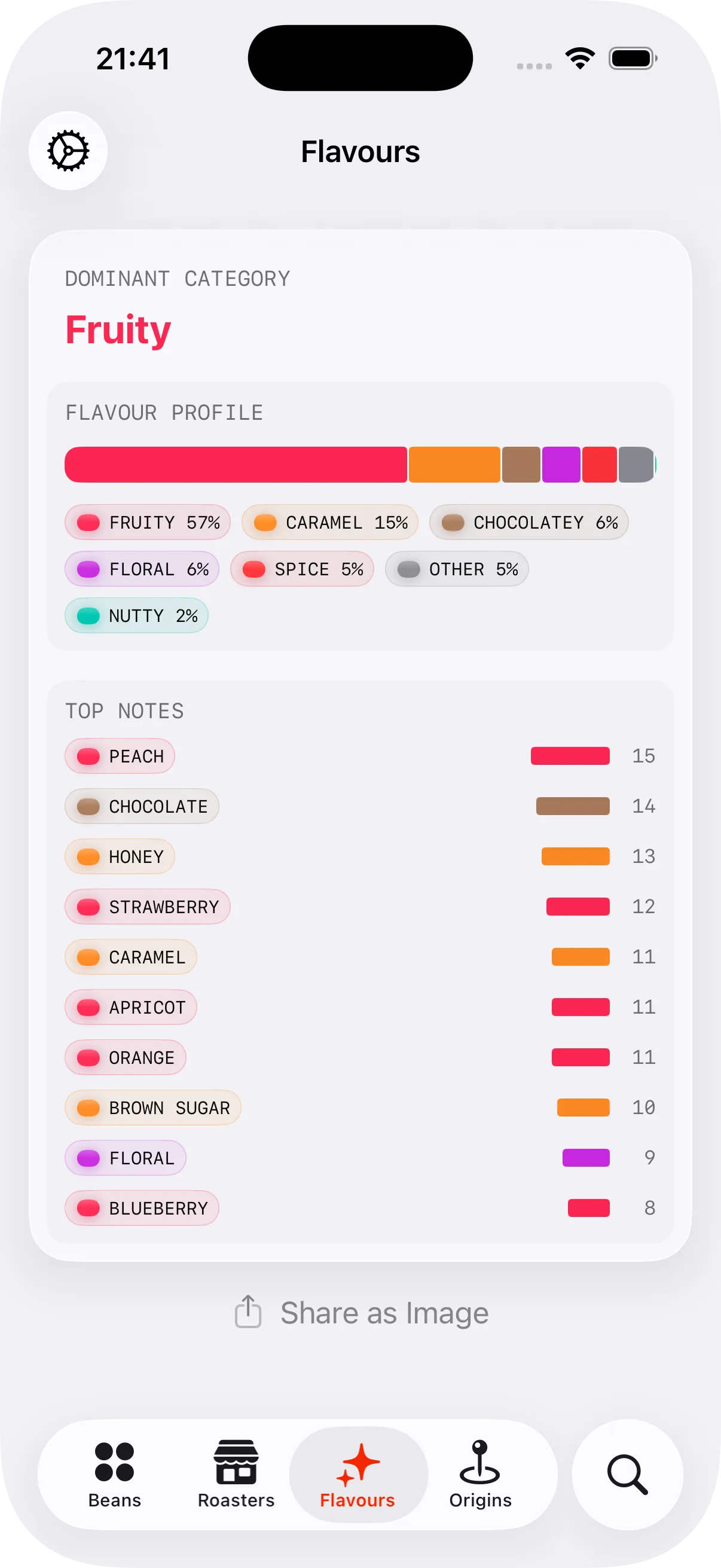
Task: Open settings via the gear icon
Action: pos(68,150)
